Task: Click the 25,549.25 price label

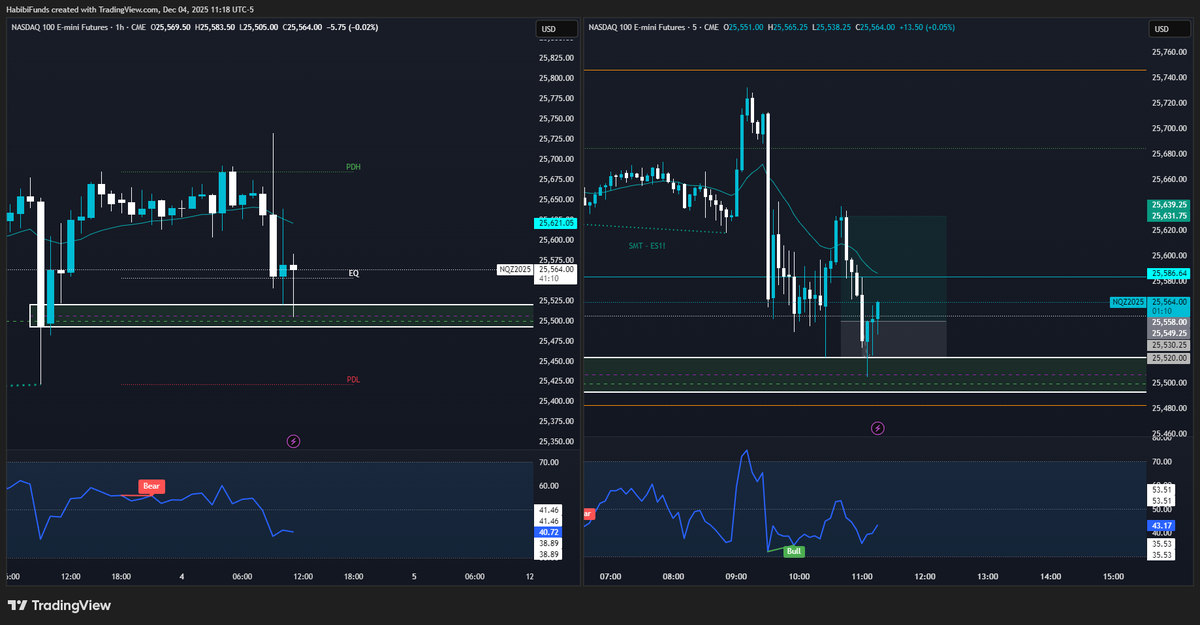Action: coord(1169,334)
